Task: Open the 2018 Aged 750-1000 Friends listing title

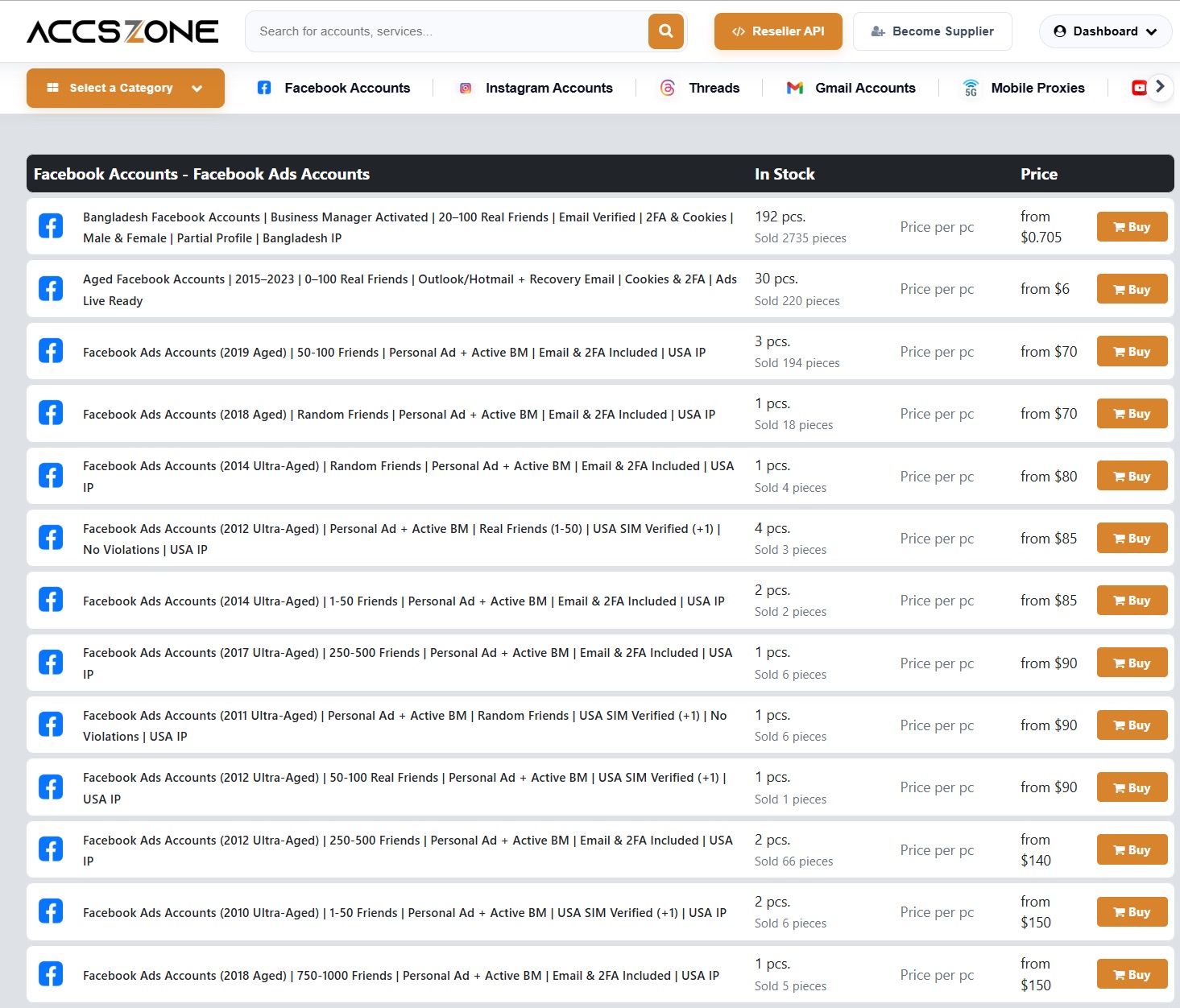Action: pyautogui.click(x=401, y=975)
